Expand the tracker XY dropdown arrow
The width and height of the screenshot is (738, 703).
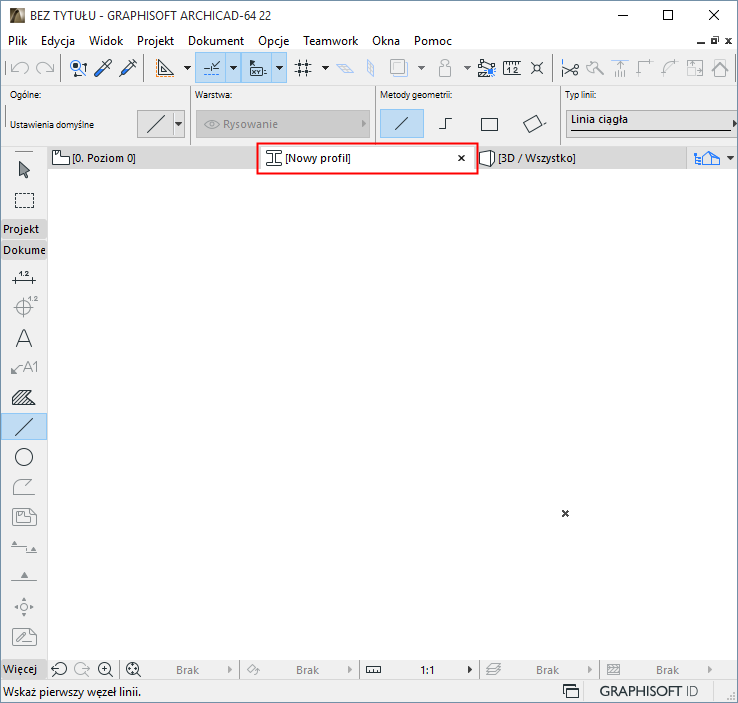[x=280, y=68]
